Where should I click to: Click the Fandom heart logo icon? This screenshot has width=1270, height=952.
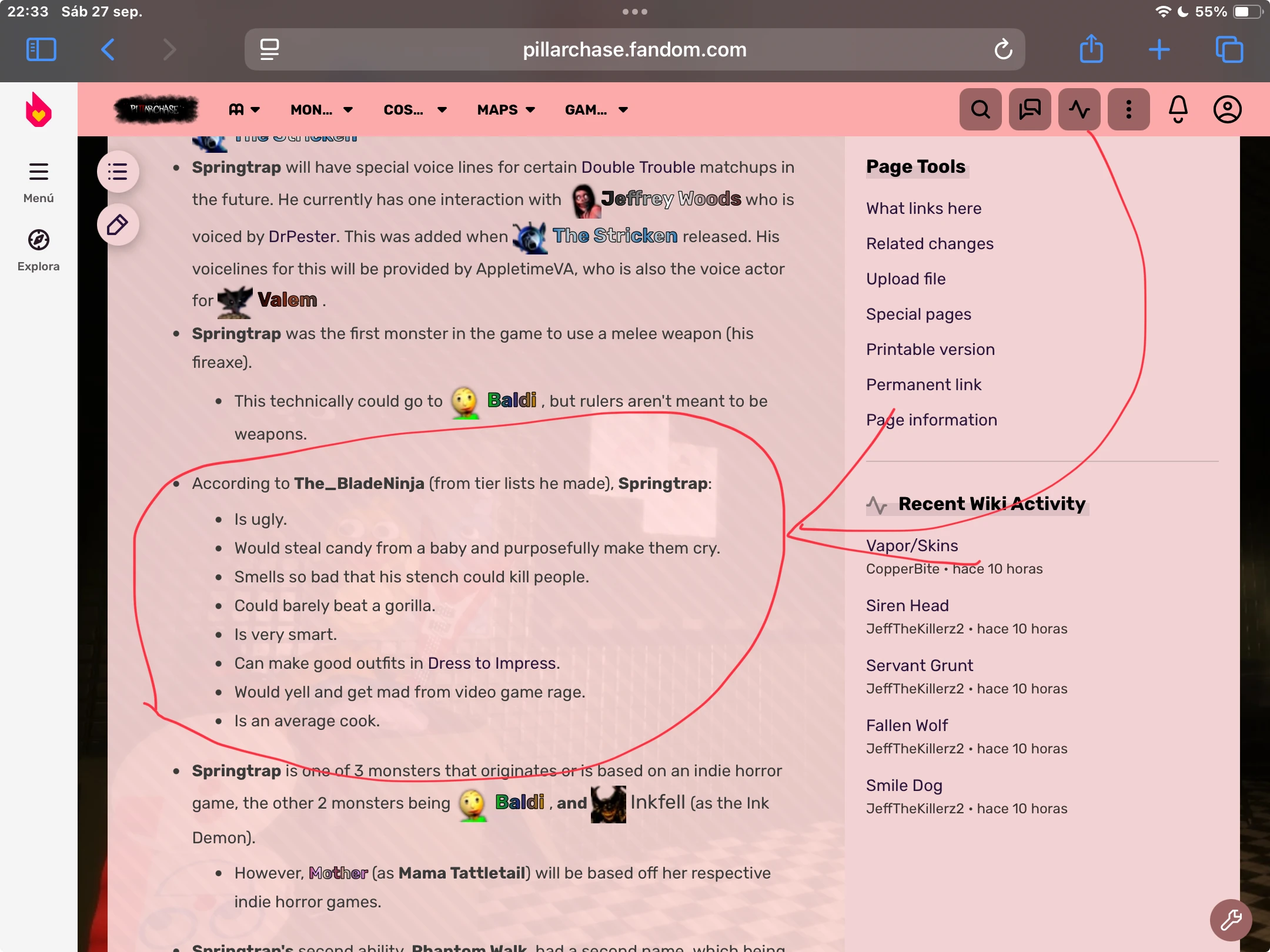38,110
